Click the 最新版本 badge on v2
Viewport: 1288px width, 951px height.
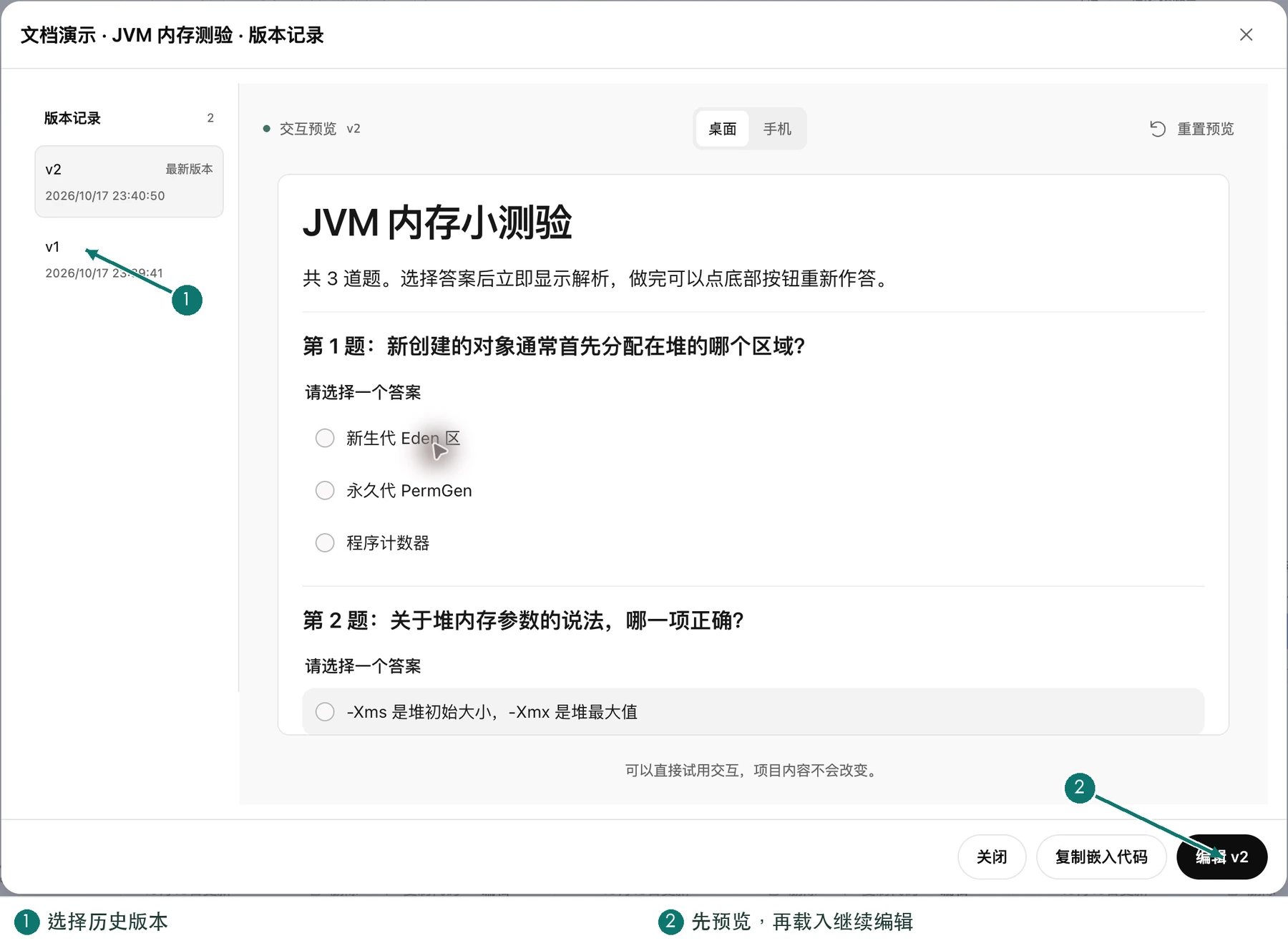(x=189, y=169)
